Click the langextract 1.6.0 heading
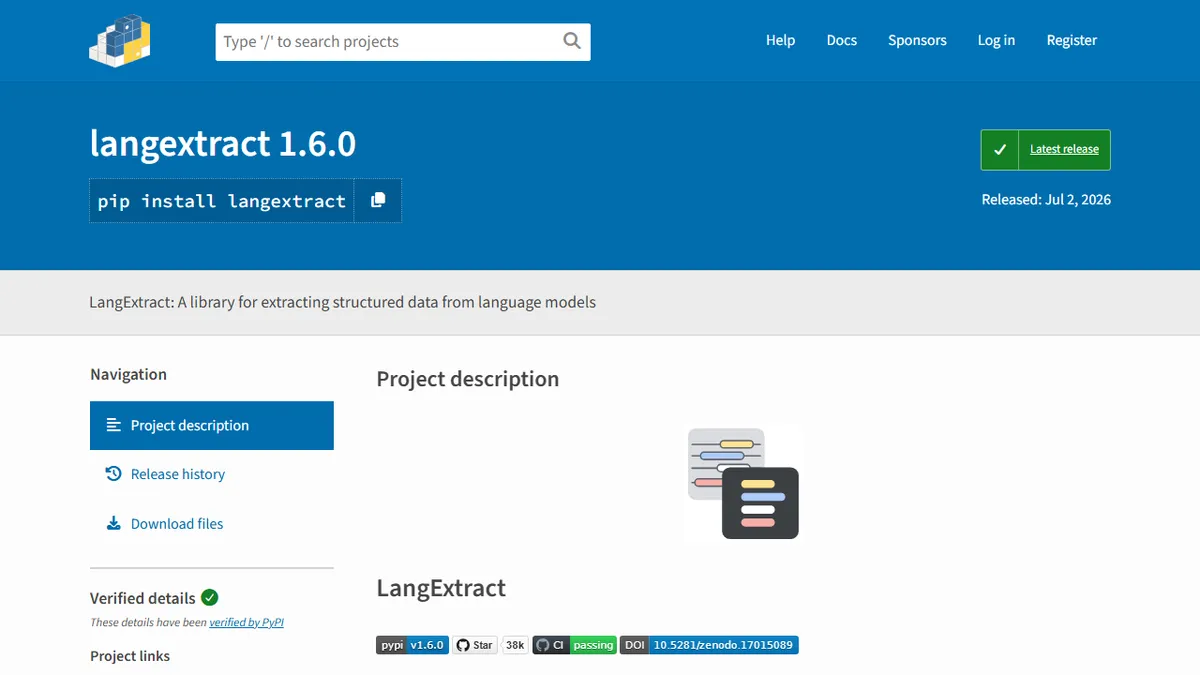Image resolution: width=1200 pixels, height=675 pixels. coord(222,144)
